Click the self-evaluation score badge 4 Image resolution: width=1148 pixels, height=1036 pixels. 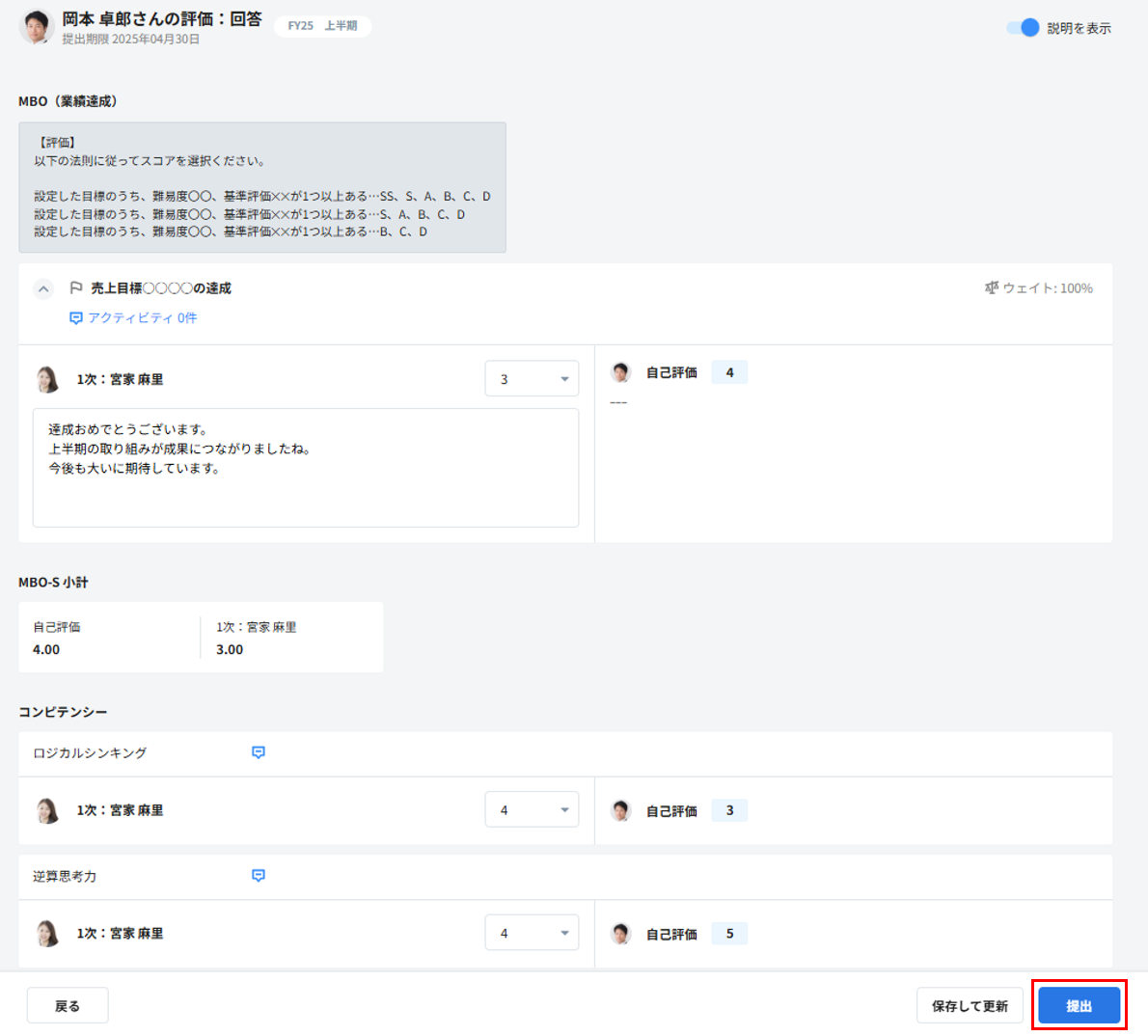(729, 372)
